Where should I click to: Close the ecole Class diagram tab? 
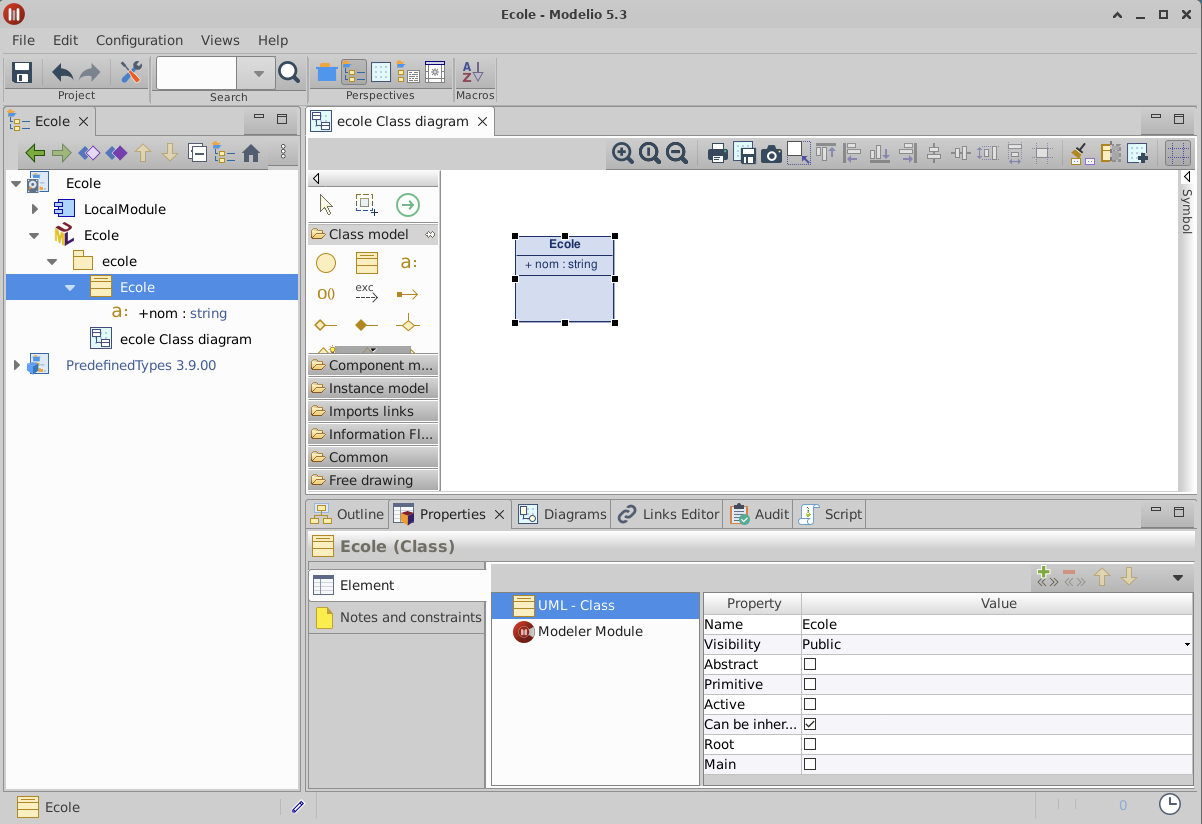[x=482, y=121]
